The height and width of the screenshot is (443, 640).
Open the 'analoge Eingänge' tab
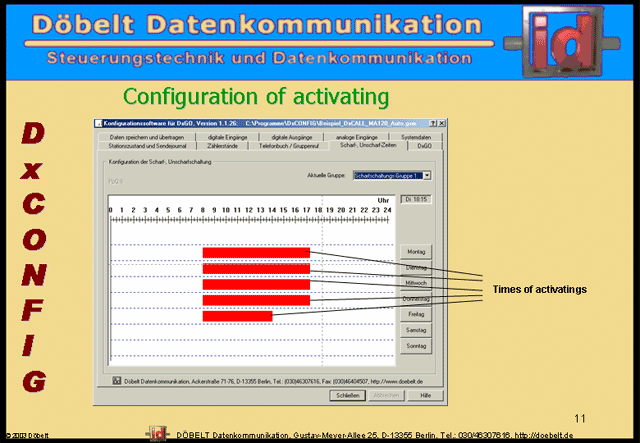pyautogui.click(x=356, y=137)
